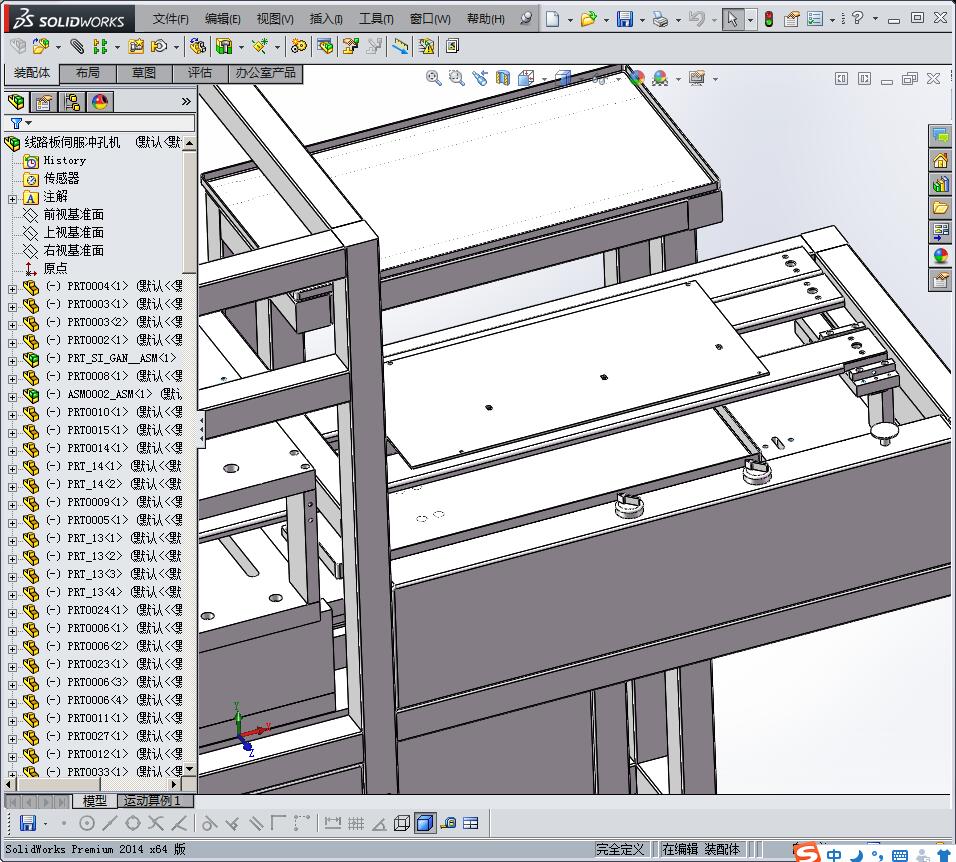
Task: Switch to the 运动算例 1 tab
Action: [153, 801]
